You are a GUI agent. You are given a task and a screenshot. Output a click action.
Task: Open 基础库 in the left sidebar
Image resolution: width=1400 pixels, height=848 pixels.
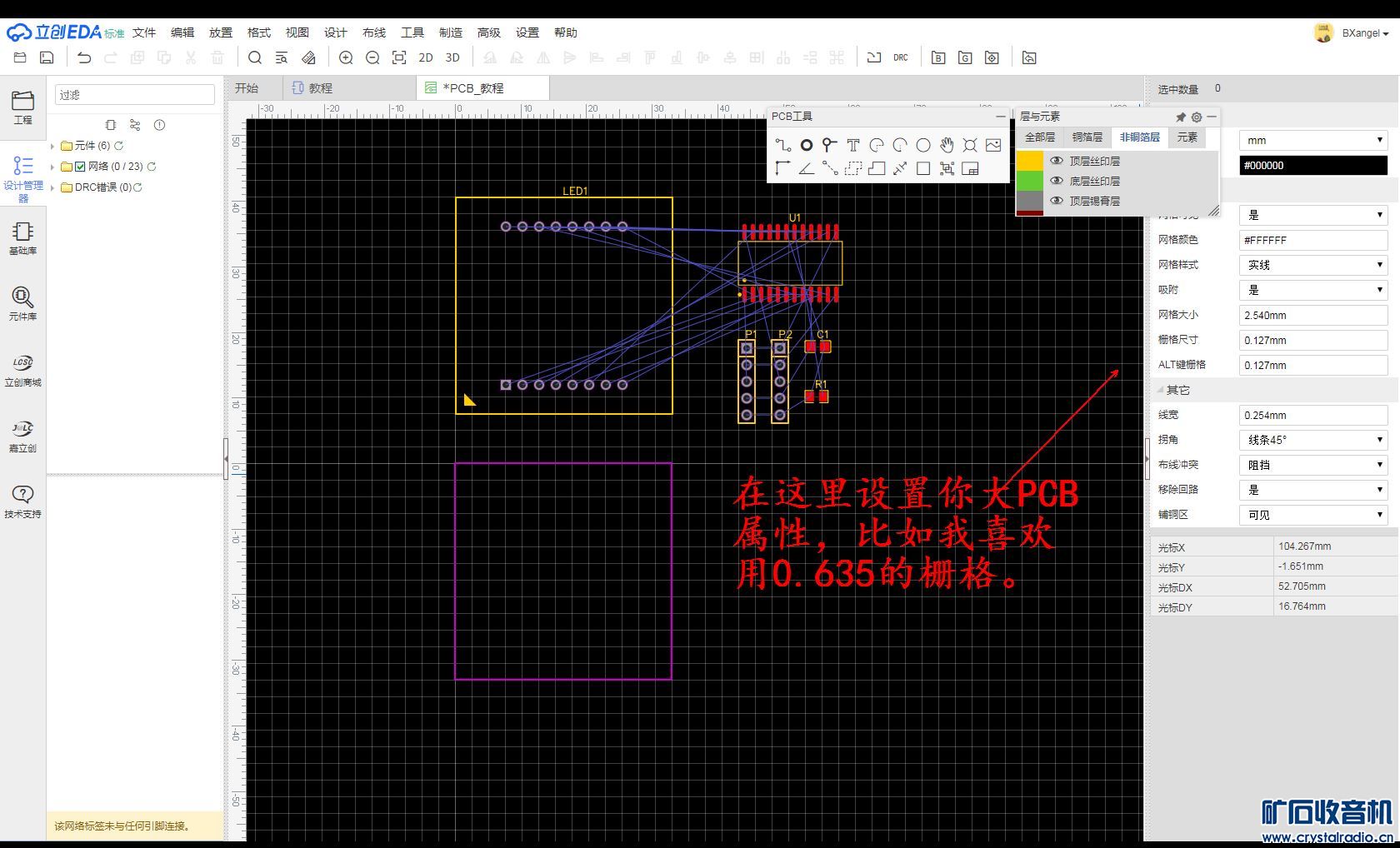click(22, 237)
